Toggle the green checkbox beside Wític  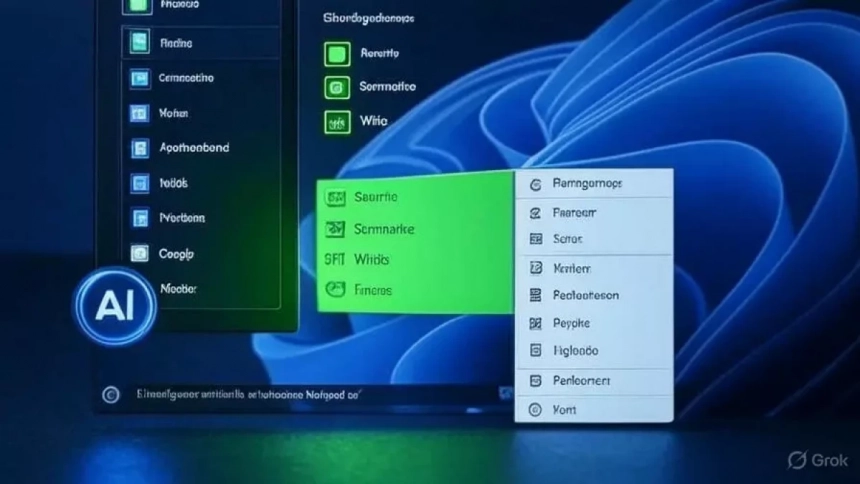point(337,122)
